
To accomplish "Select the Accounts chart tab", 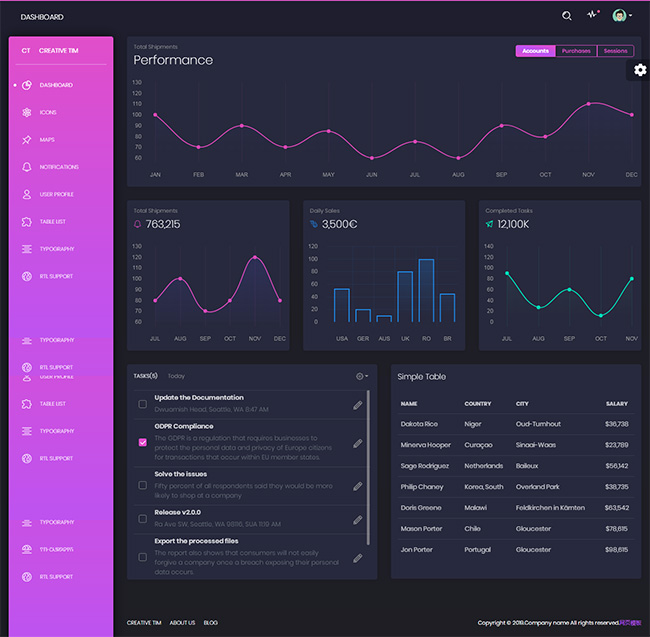I will tap(535, 51).
